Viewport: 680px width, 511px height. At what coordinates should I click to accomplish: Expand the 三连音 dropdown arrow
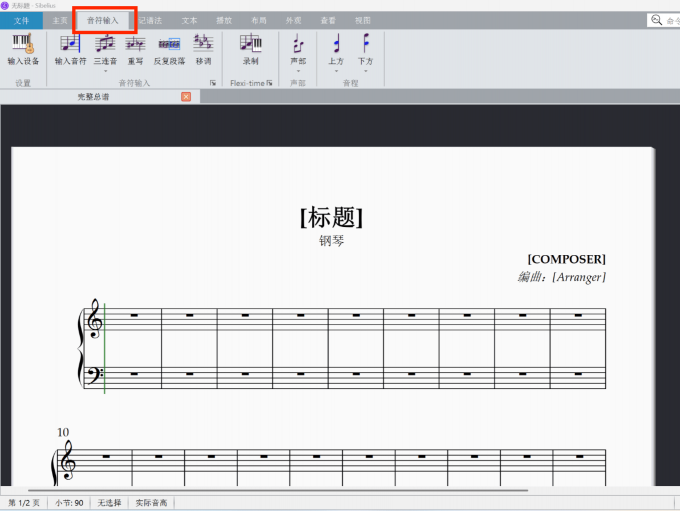(x=105, y=71)
